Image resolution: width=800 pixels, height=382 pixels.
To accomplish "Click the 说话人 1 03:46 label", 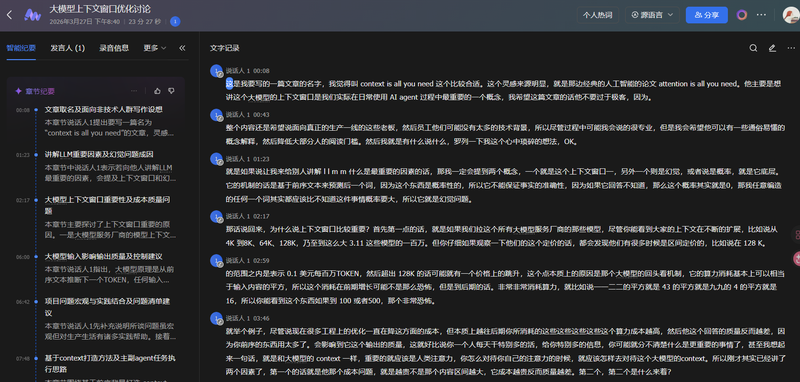I will [x=247, y=318].
